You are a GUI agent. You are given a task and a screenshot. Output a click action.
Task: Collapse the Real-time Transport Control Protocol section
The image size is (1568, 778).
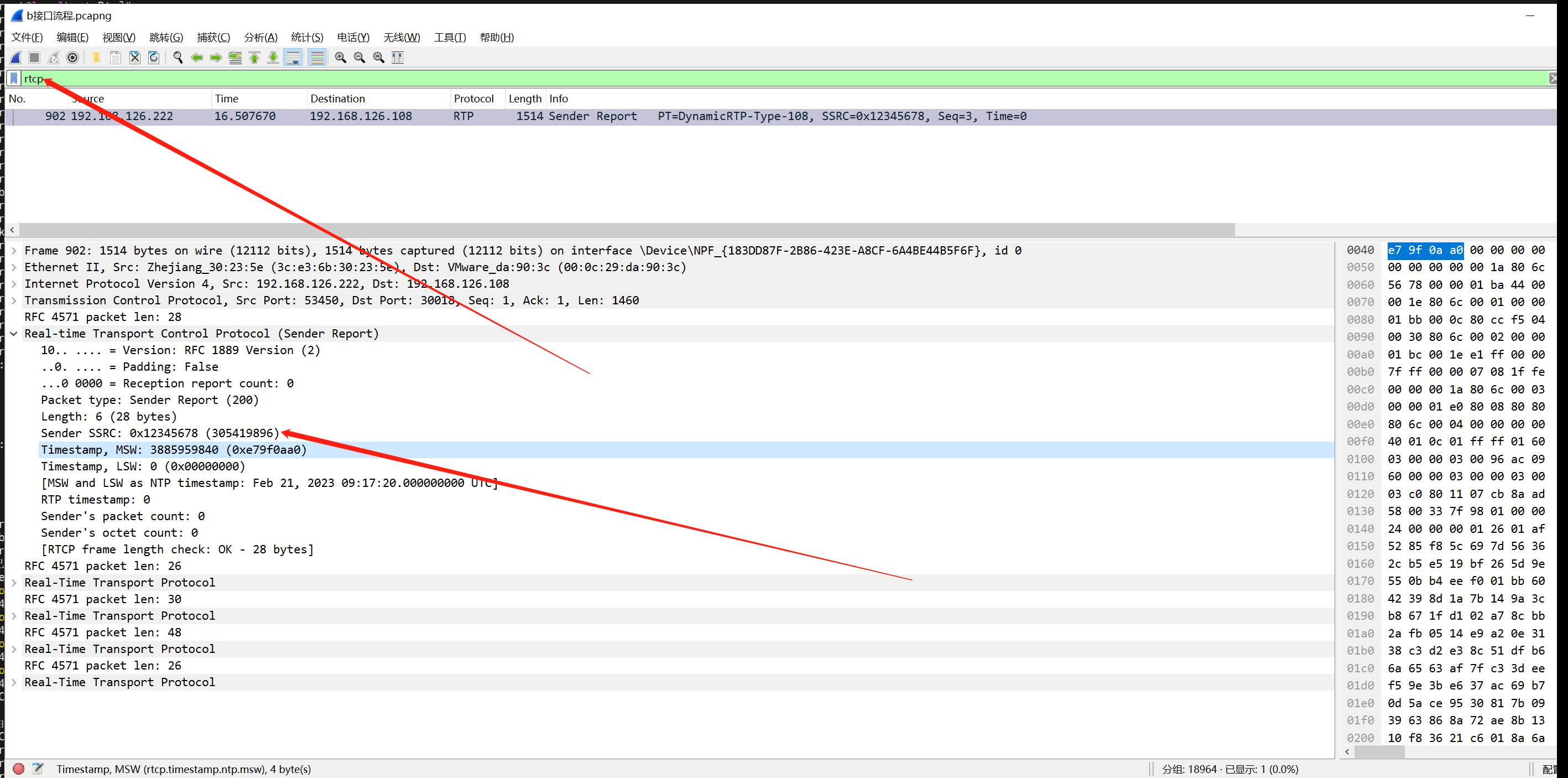(x=13, y=333)
